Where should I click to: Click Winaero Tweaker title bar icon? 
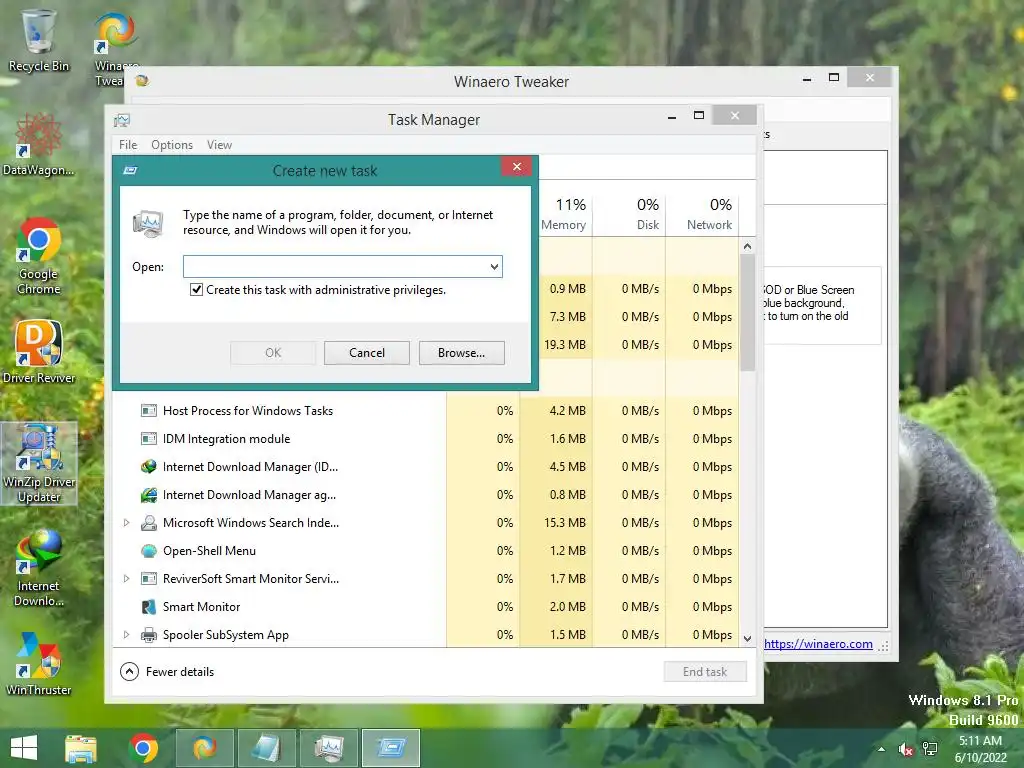142,81
